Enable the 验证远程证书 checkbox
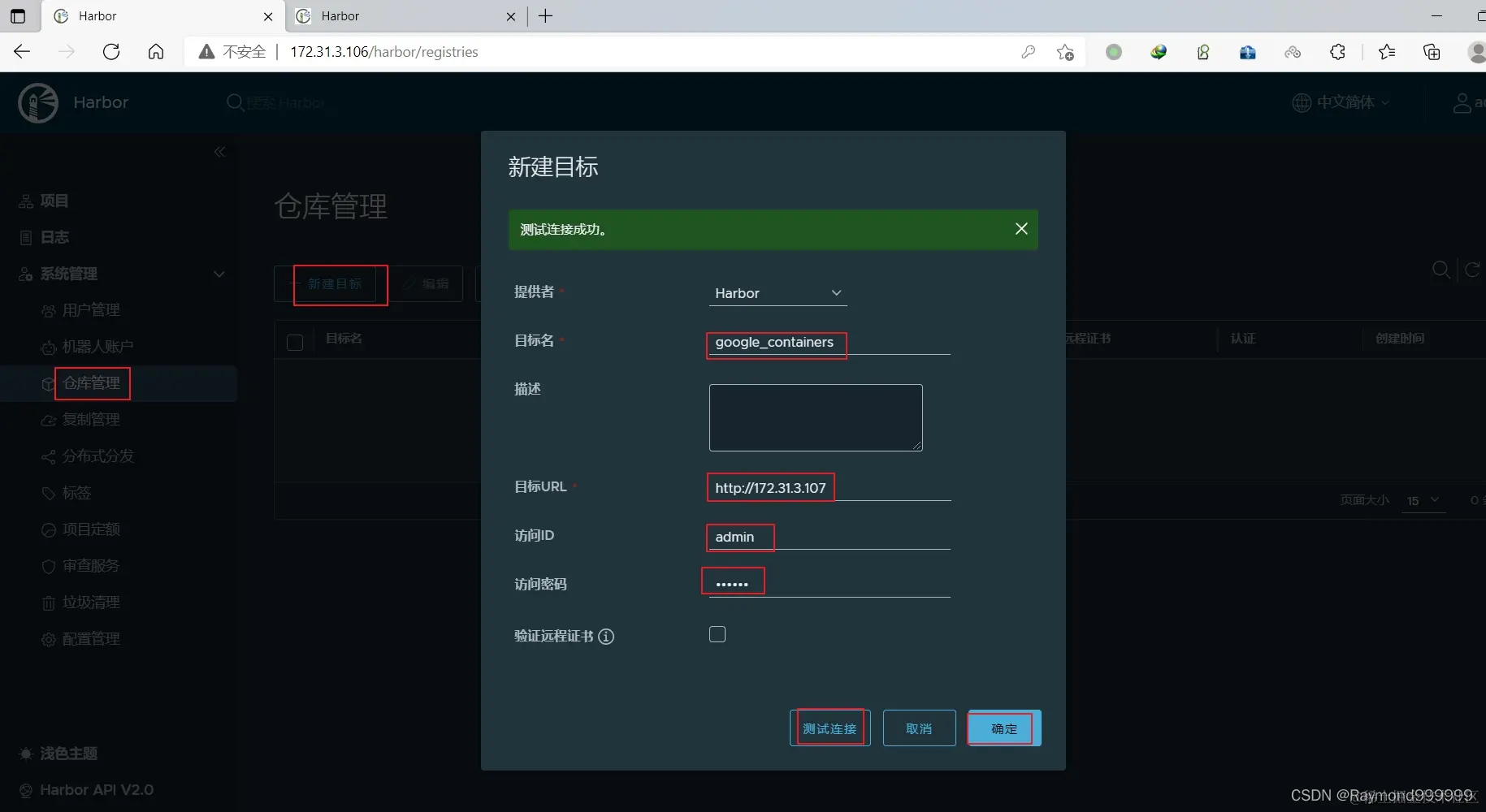The height and width of the screenshot is (812, 1486). point(717,634)
